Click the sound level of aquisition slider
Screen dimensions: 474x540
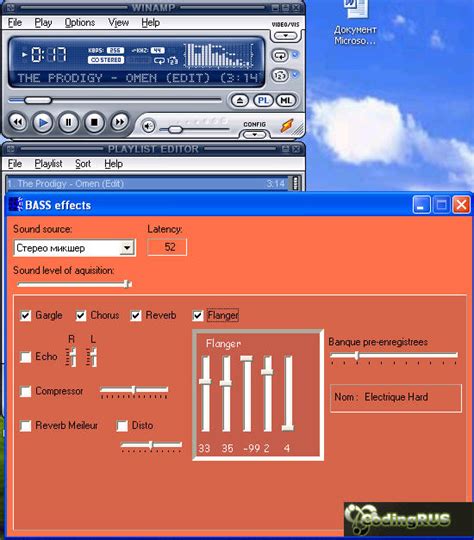[74, 284]
